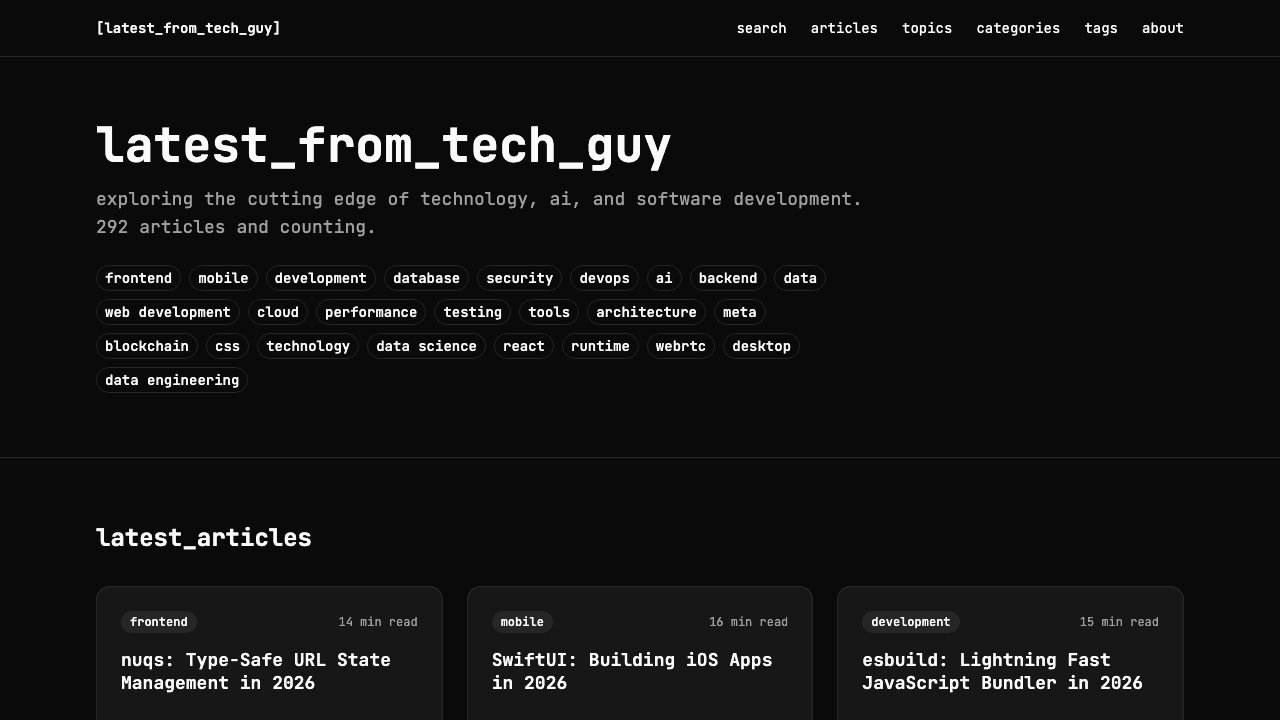Click the blockchain tag pill

(146, 346)
